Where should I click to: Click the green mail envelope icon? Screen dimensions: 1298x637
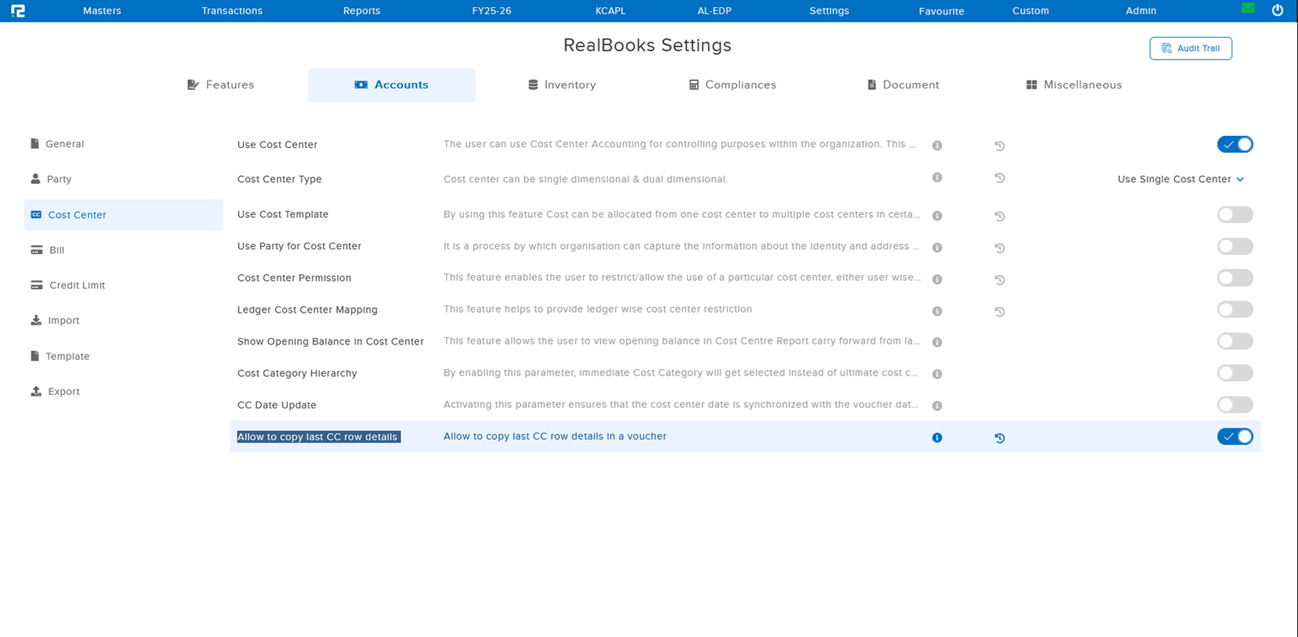[1248, 9]
